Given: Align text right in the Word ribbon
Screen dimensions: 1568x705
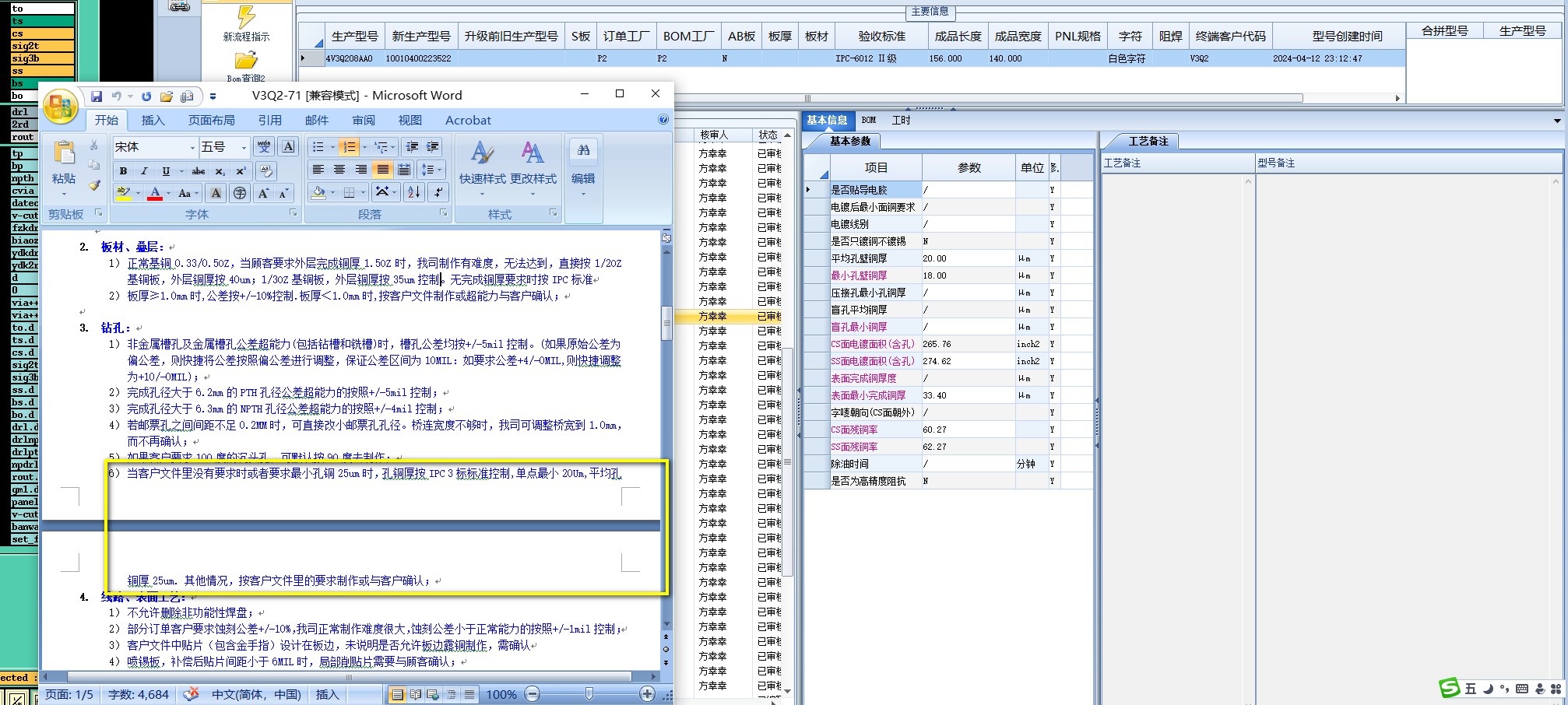Looking at the screenshot, I should (x=360, y=170).
